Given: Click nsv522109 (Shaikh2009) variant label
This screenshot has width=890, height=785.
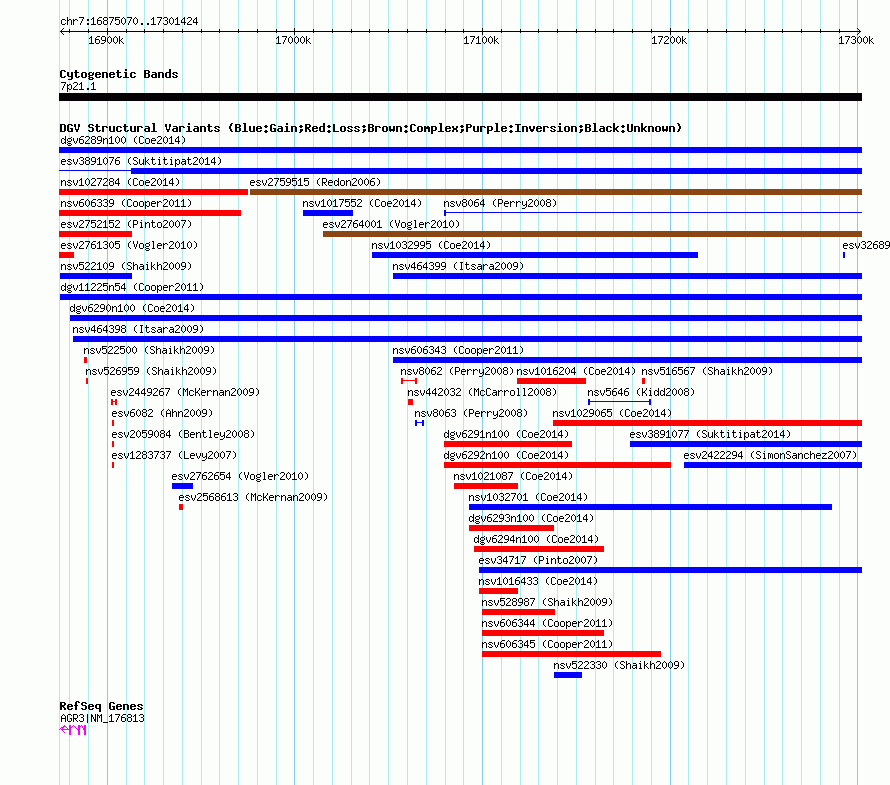Looking at the screenshot, I should (126, 266).
